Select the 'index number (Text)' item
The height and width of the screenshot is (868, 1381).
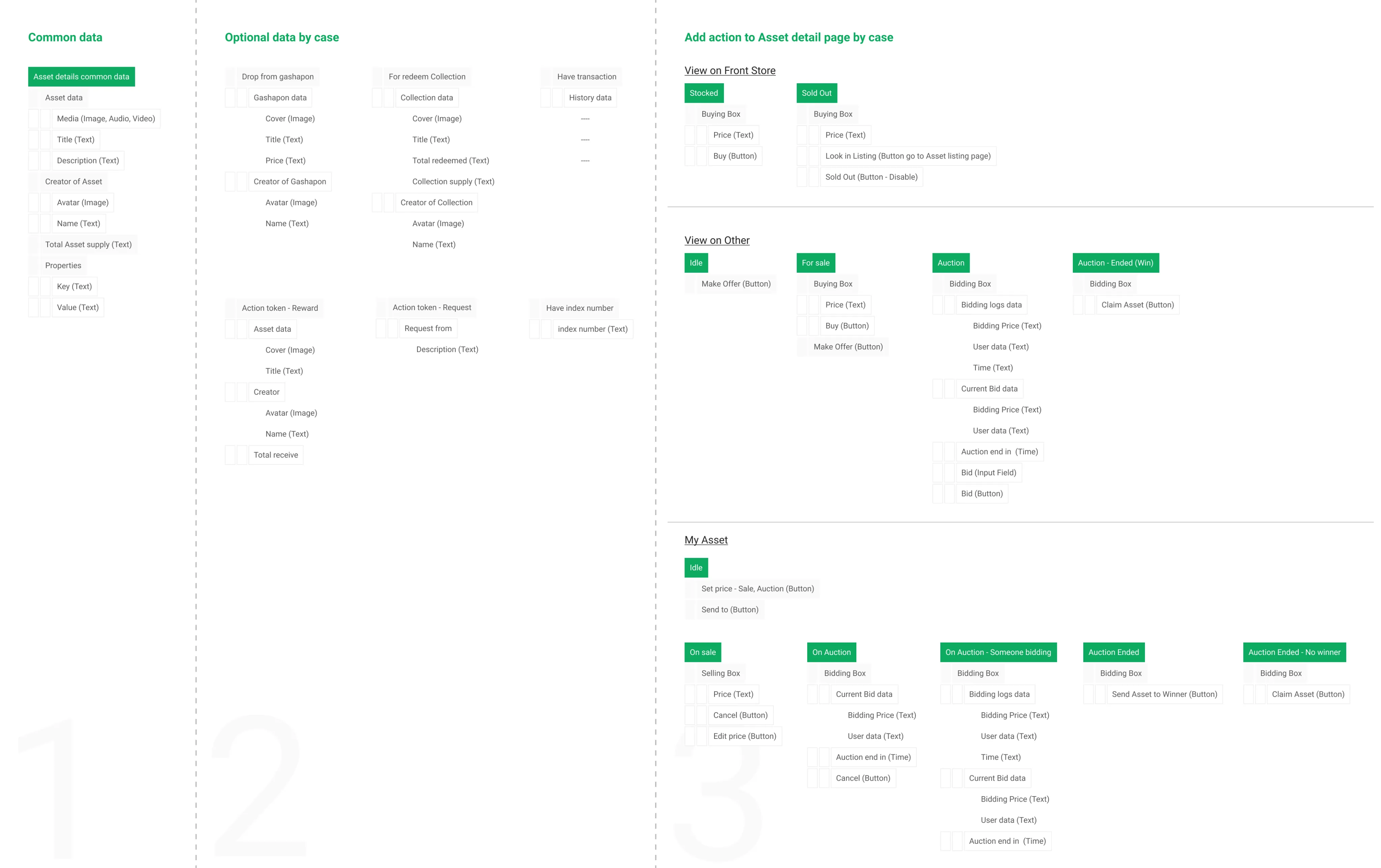[x=592, y=329]
